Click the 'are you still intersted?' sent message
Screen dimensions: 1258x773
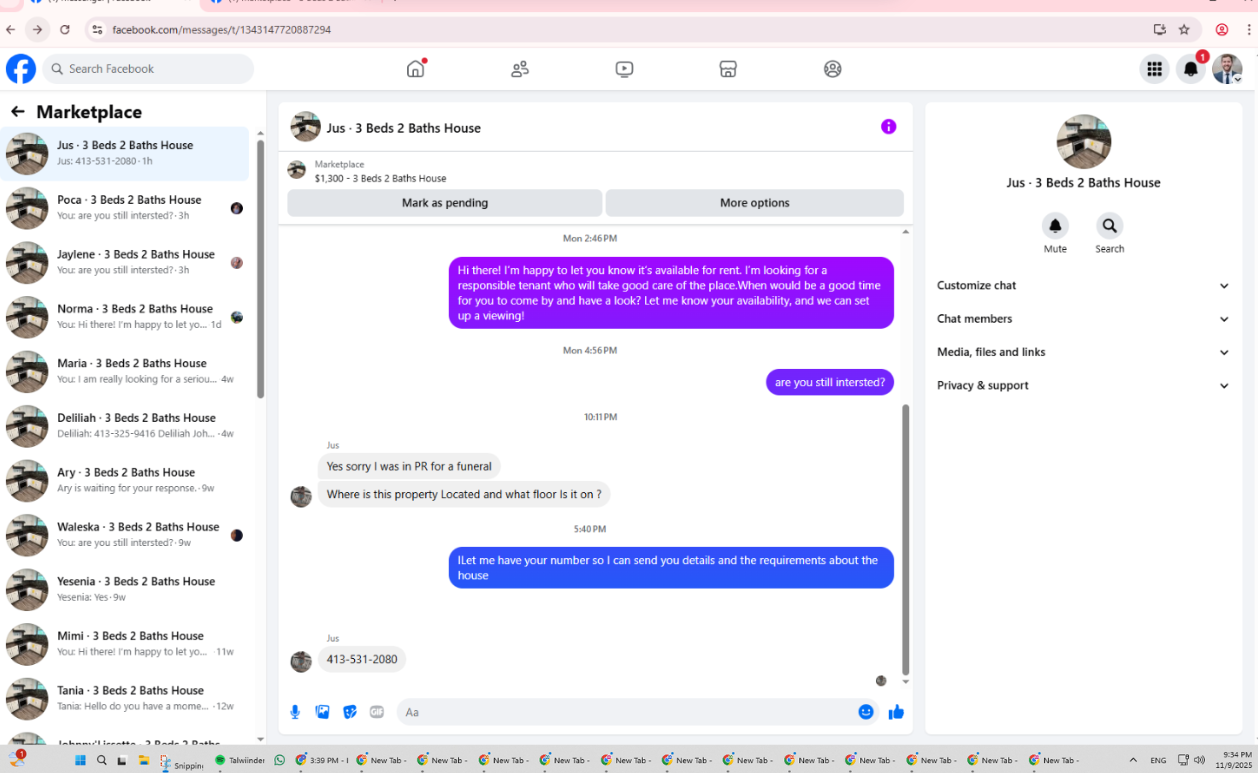click(830, 382)
